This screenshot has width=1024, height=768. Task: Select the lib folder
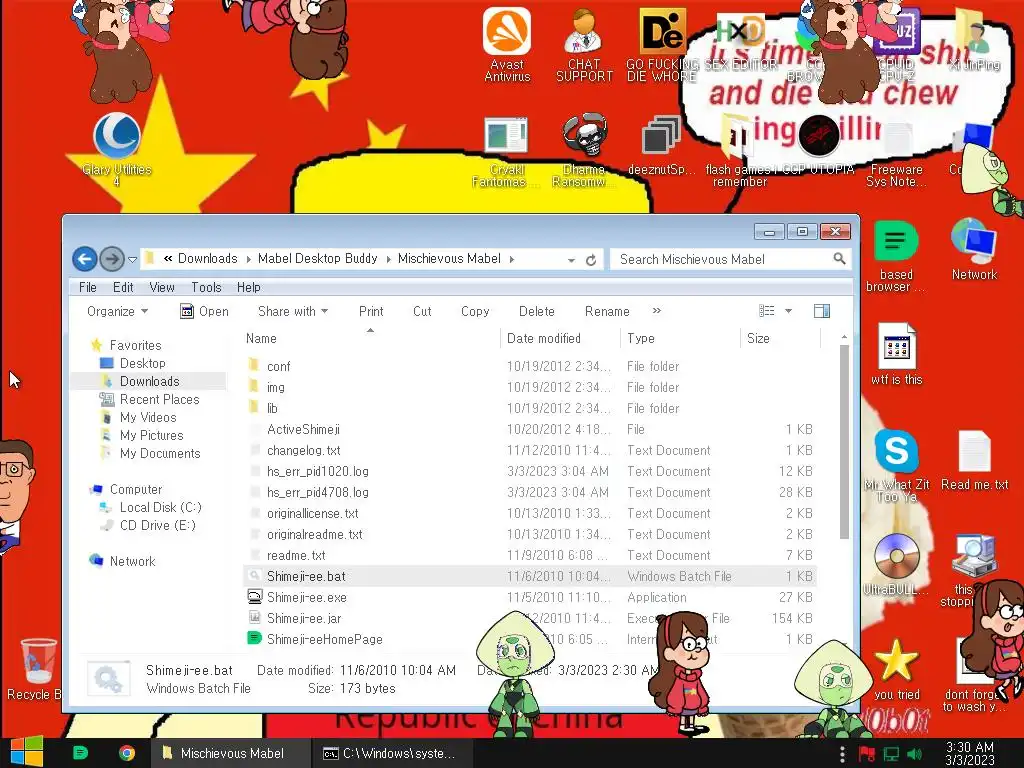(x=530, y=408)
